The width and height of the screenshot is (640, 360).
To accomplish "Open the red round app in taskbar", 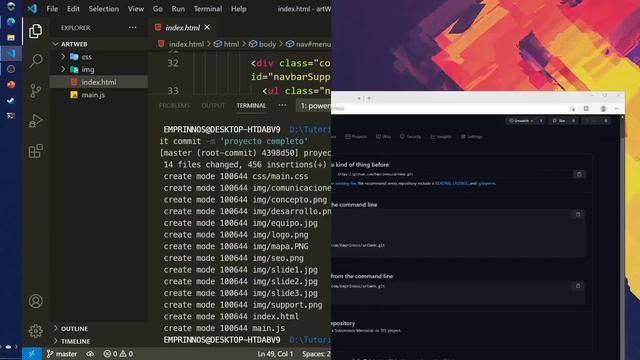I will [11, 84].
